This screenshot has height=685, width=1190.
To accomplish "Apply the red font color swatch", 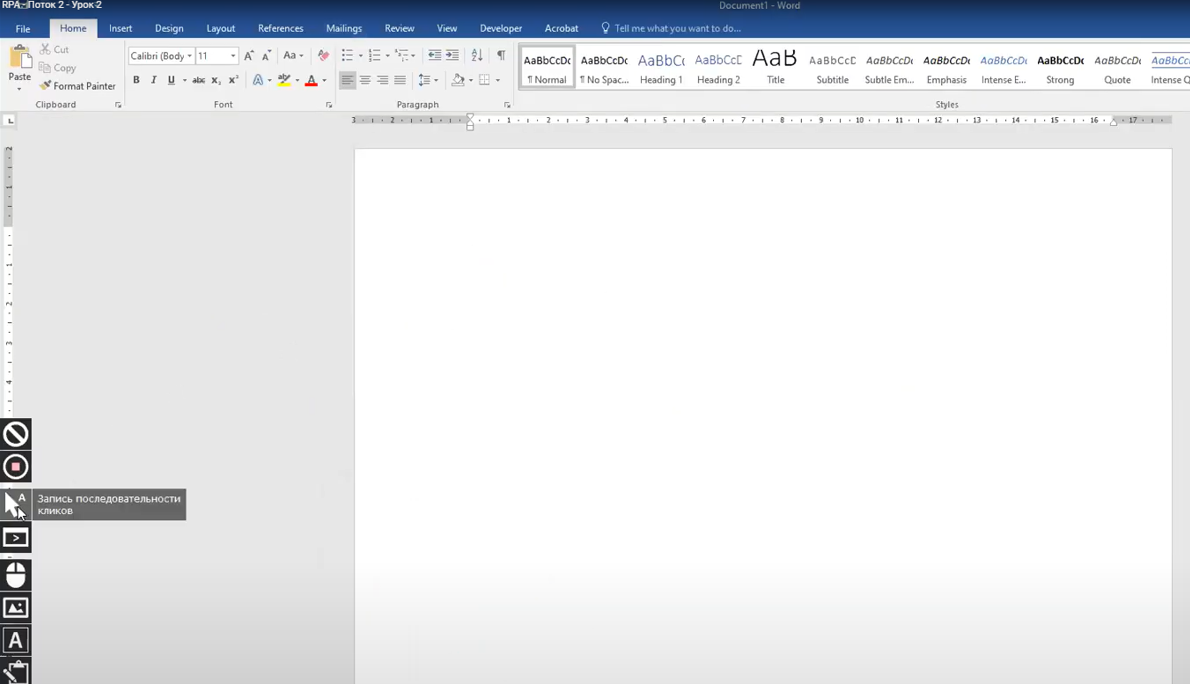I will (x=311, y=80).
